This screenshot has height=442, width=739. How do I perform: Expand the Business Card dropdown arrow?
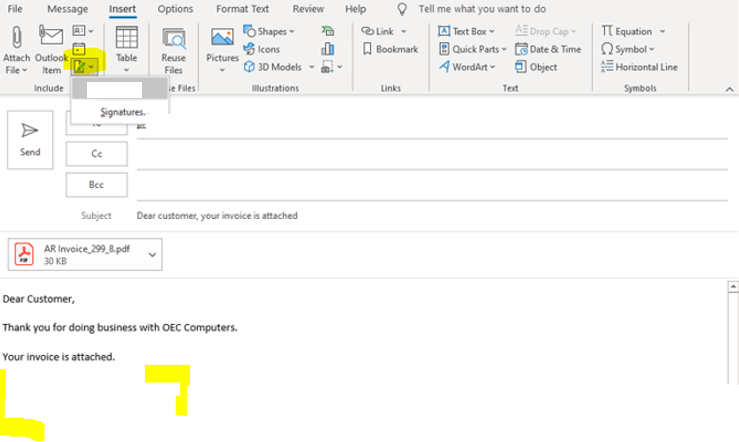tap(91, 31)
